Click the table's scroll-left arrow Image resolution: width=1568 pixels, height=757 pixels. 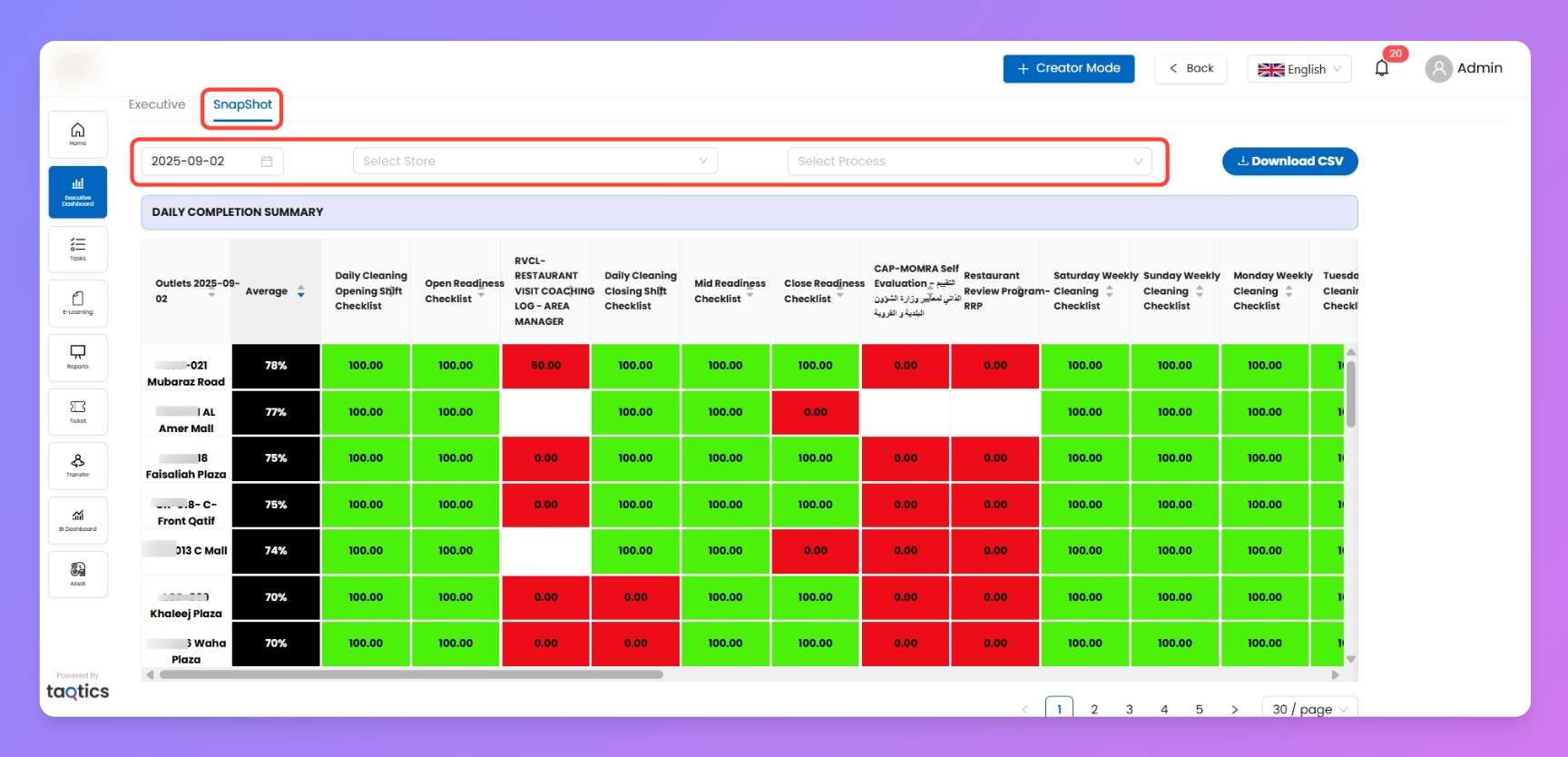click(x=150, y=674)
